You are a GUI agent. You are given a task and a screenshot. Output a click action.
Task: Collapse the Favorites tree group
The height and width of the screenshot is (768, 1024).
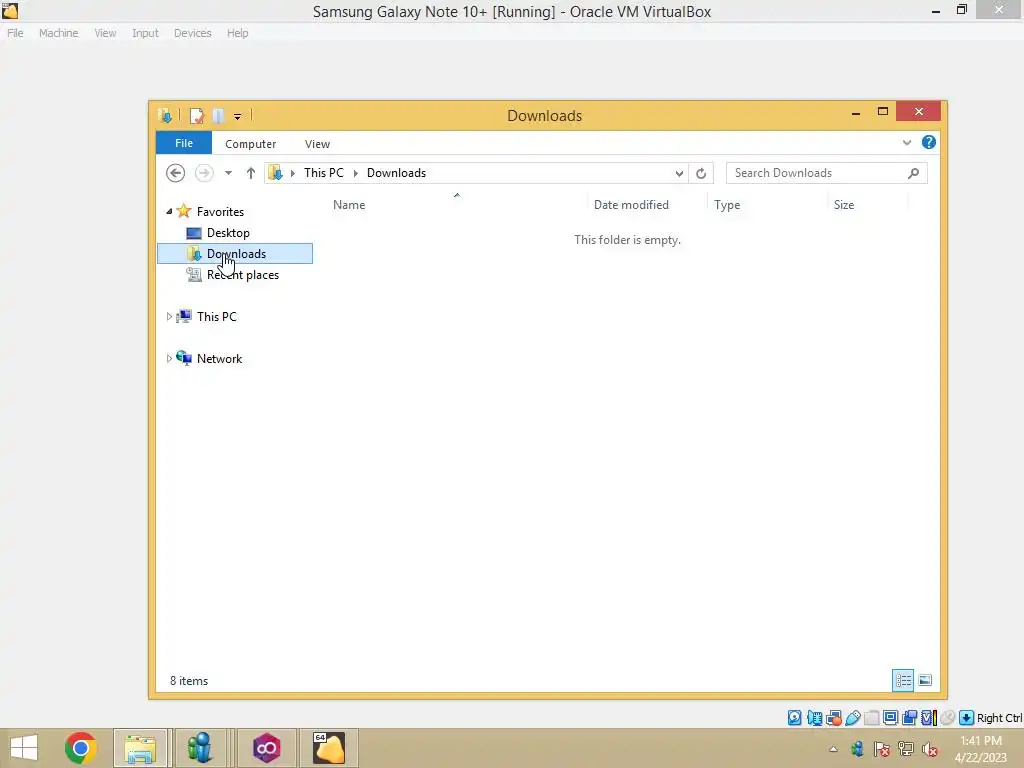[169, 211]
